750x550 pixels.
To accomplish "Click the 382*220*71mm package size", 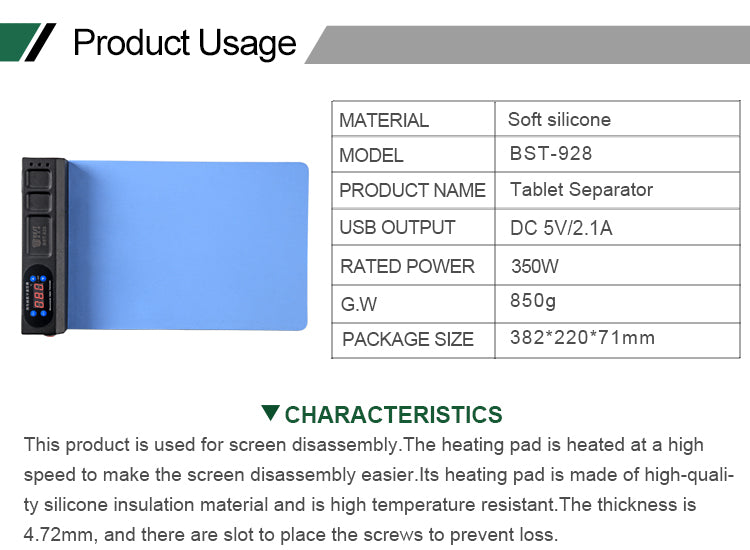I will 582,338.
